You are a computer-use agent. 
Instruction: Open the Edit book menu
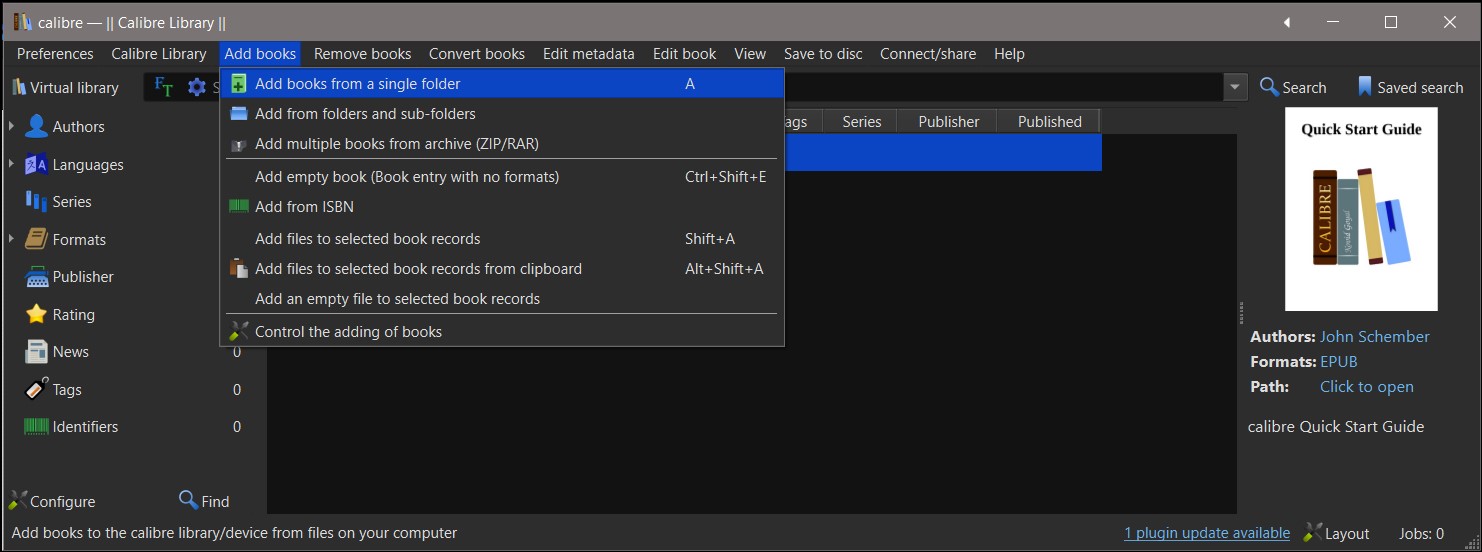click(684, 54)
